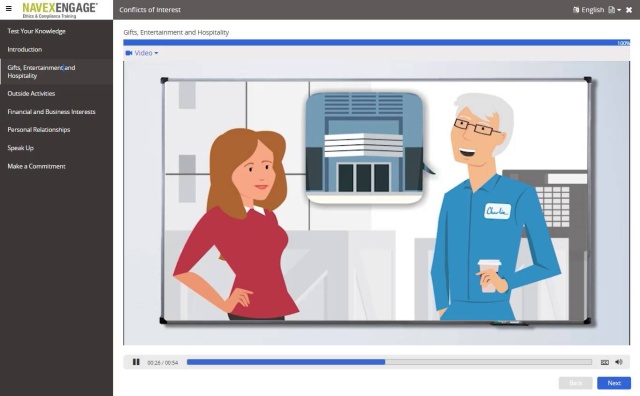This screenshot has width=640, height=396.
Task: Open the hamburger menu icon
Action: [x=9, y=8]
